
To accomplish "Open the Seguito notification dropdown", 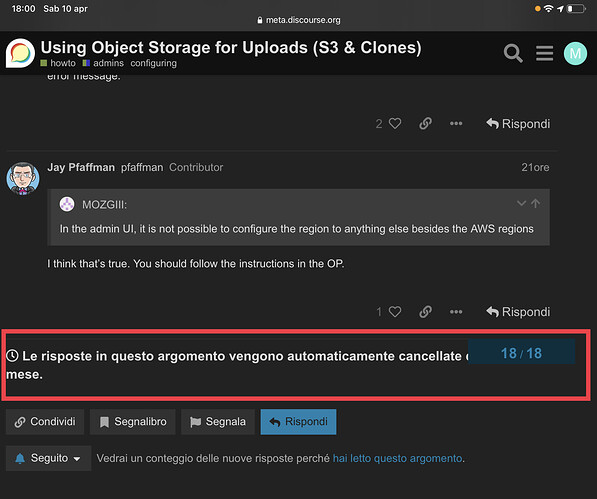I will click(48, 458).
